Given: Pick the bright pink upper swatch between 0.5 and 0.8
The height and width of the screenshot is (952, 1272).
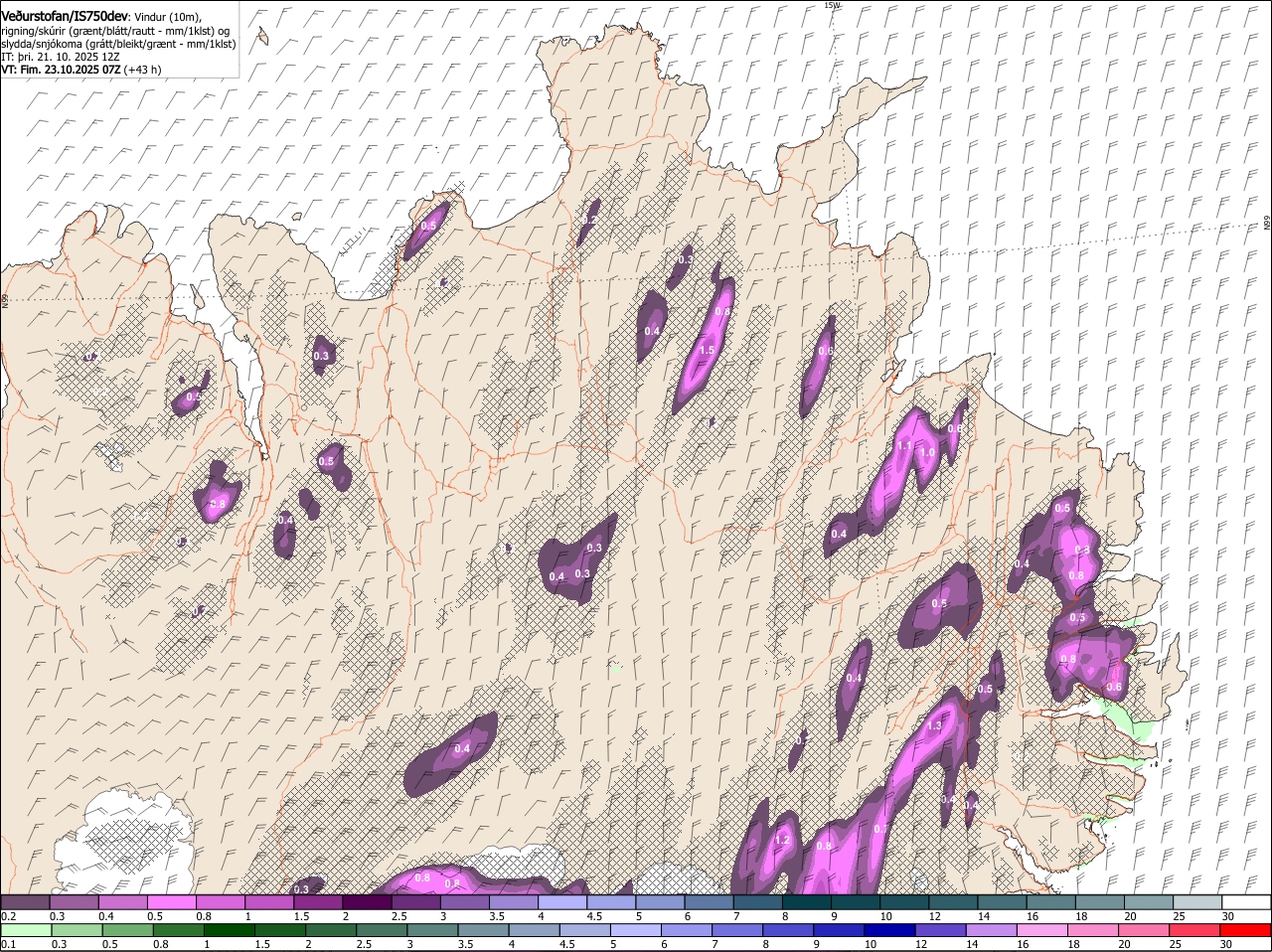Looking at the screenshot, I should (x=172, y=901).
